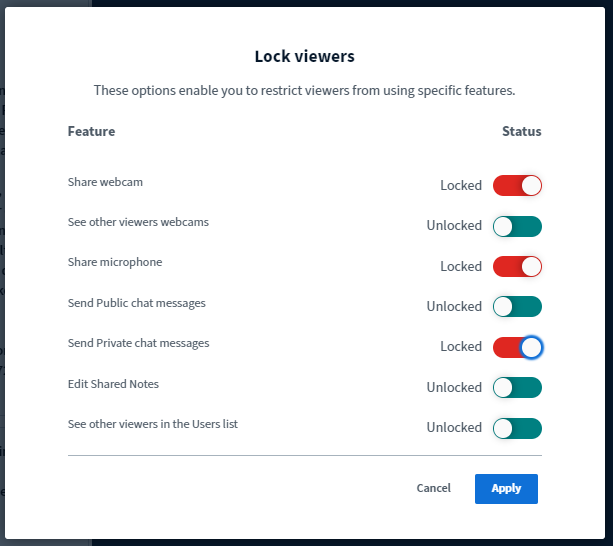
Task: Lock Send Public chat messages switch
Action: 517,306
